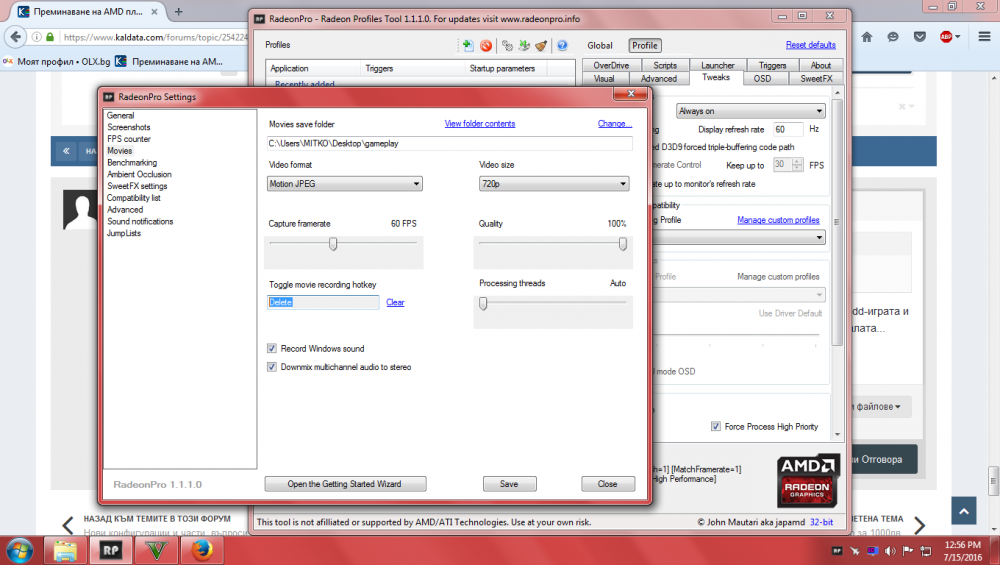
Task: Open the volume speaker tray icon
Action: coord(890,551)
